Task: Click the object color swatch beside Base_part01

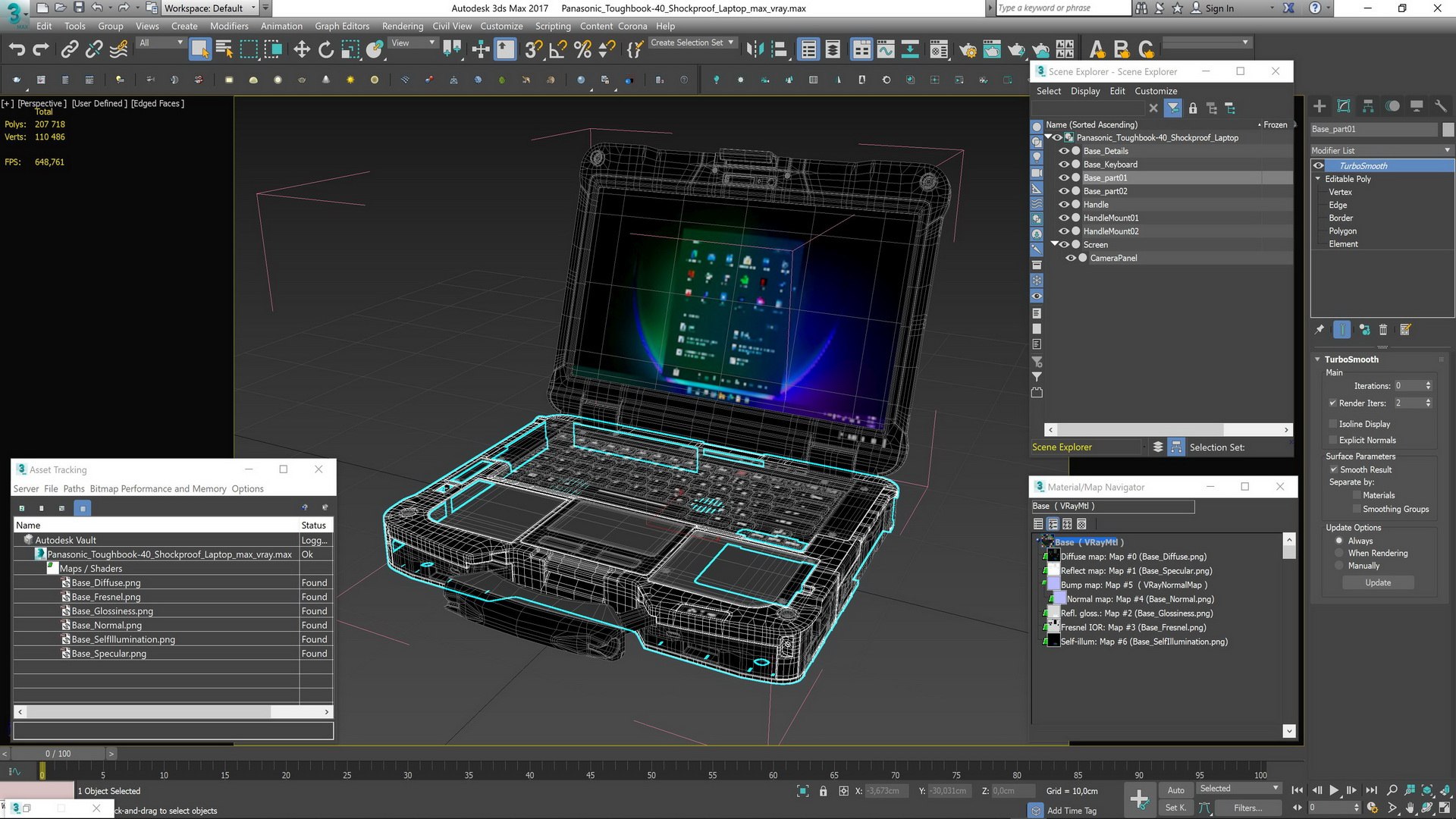Action: click(1448, 130)
